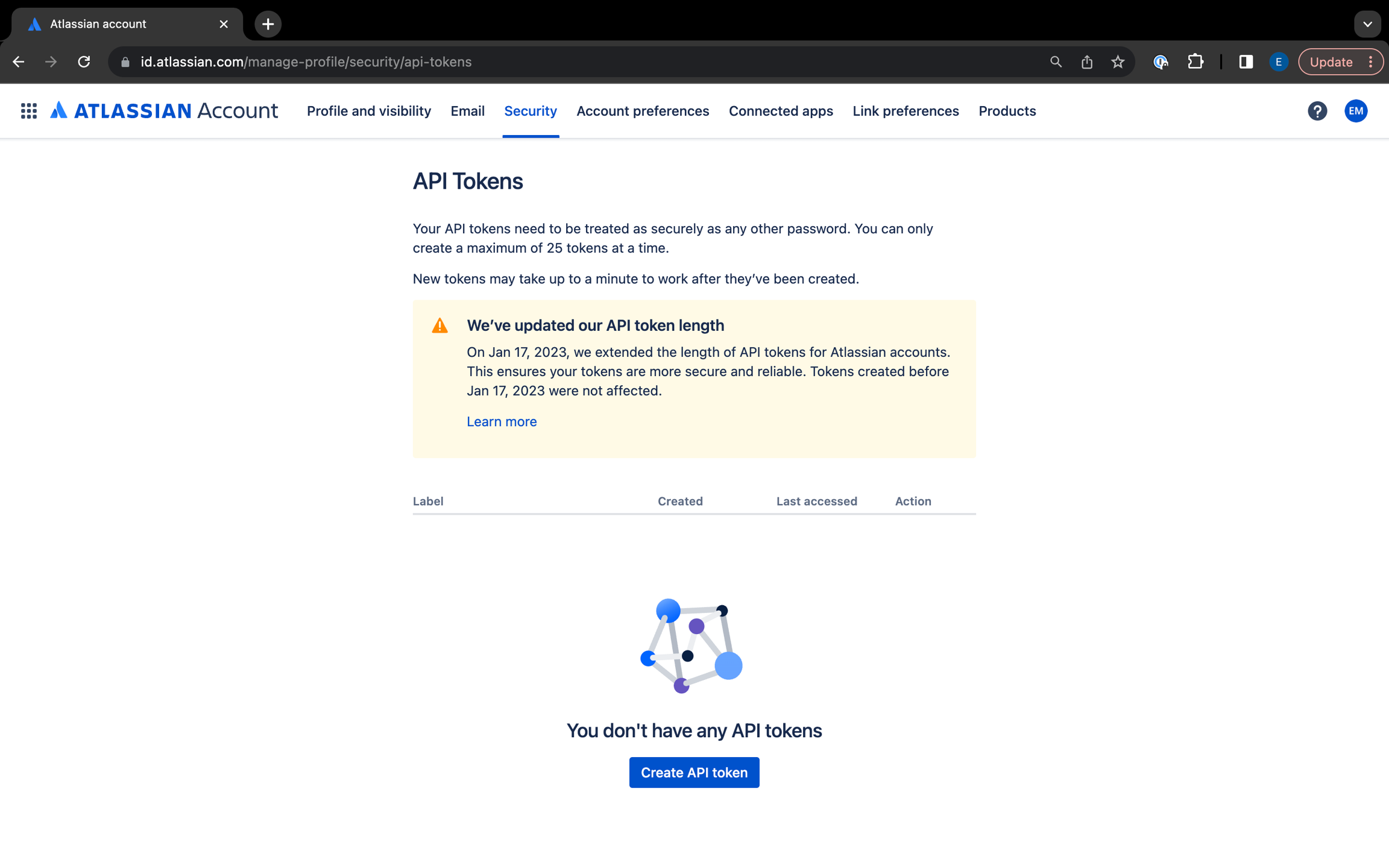This screenshot has width=1389, height=868.
Task: Click the Atlassian Account logo
Action: [x=164, y=111]
